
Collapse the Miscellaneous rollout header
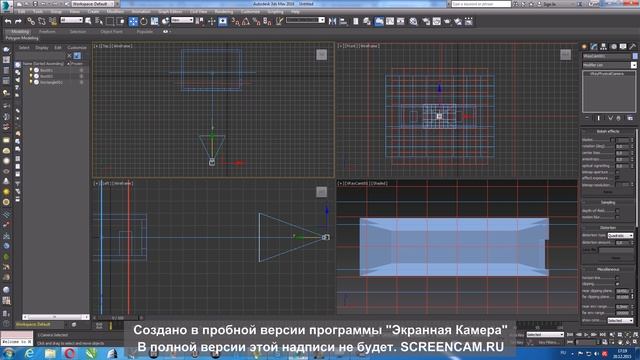coord(608,269)
